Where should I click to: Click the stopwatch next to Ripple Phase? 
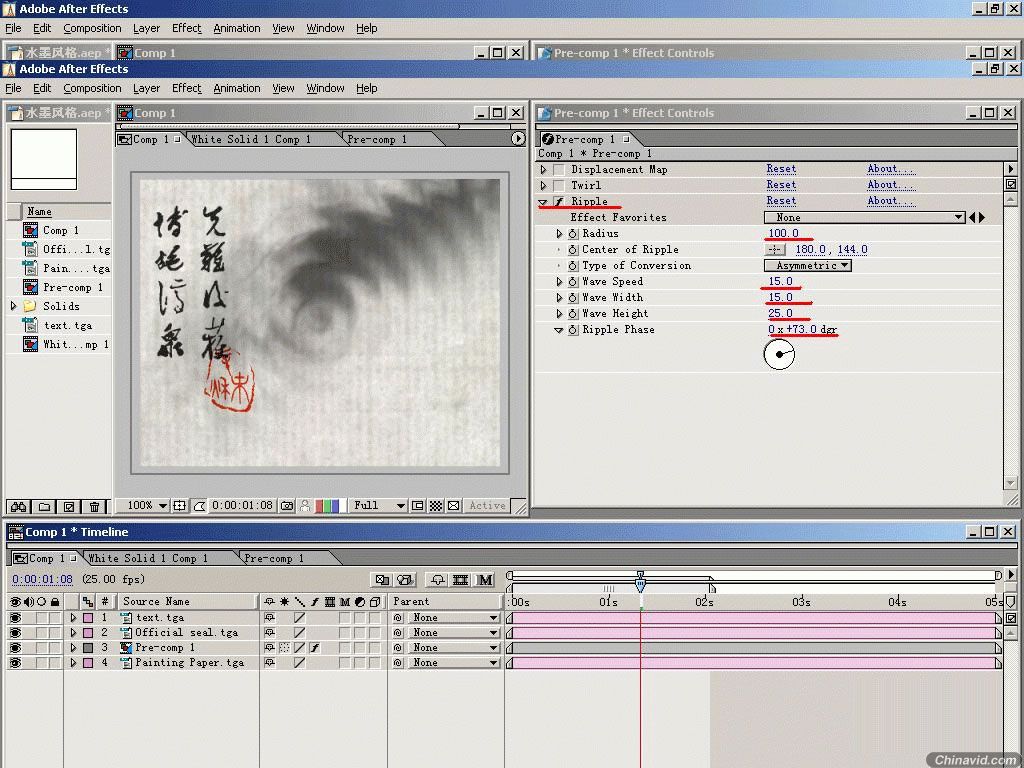pos(573,330)
